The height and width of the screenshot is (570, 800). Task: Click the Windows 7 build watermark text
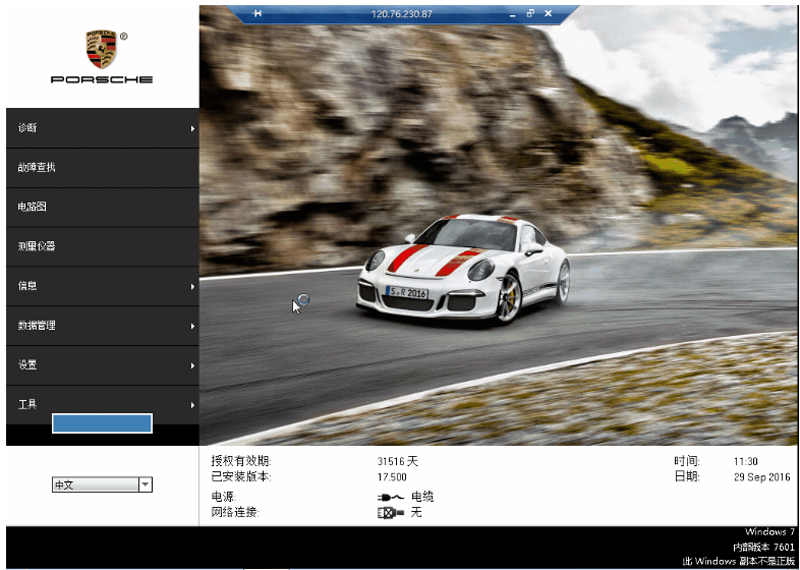click(740, 547)
